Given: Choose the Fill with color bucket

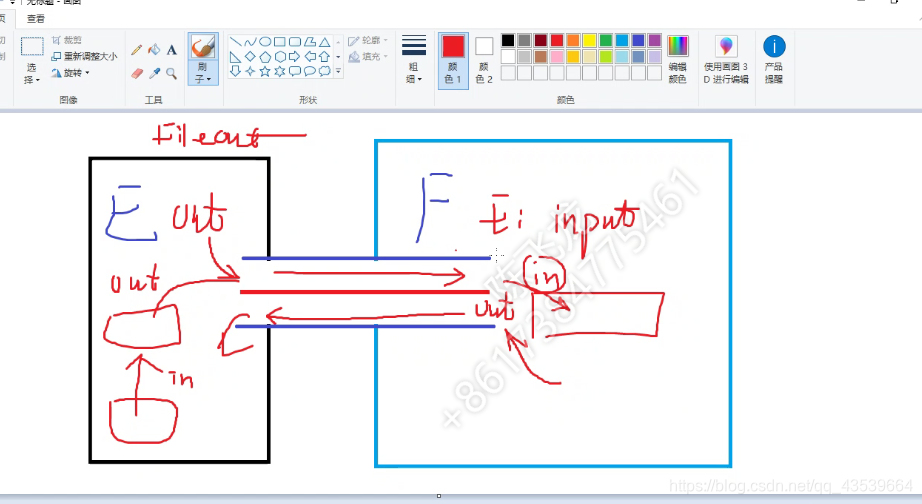Looking at the screenshot, I should 154,50.
